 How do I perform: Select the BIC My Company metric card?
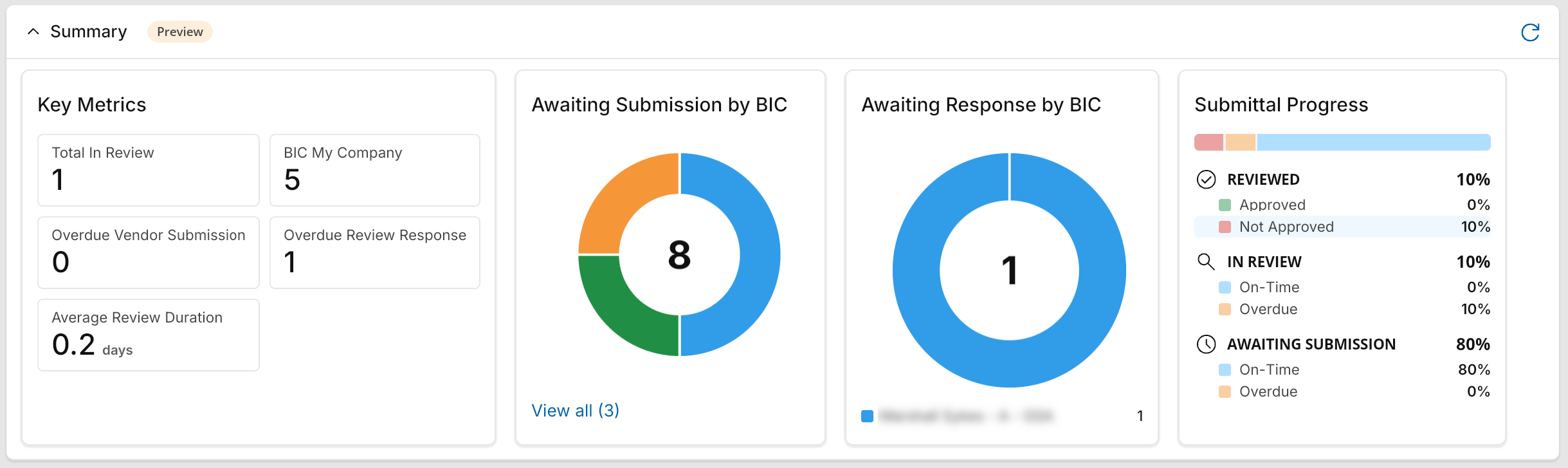(x=375, y=170)
